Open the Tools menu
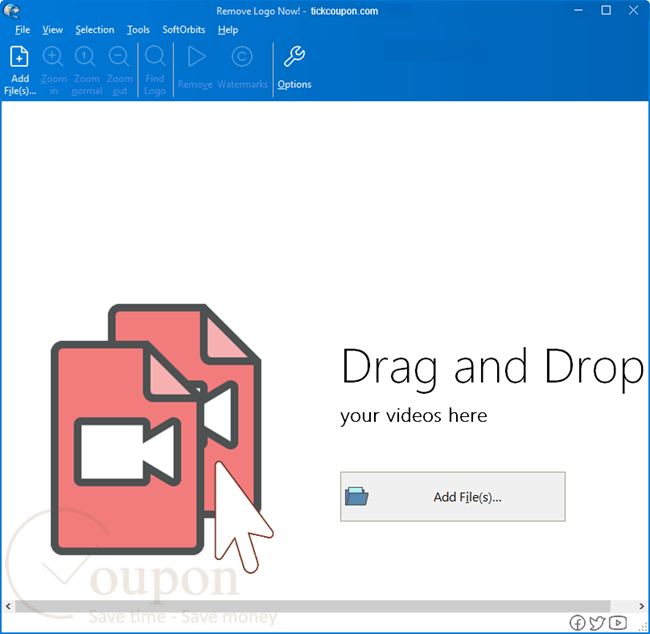650x634 pixels. click(x=138, y=30)
